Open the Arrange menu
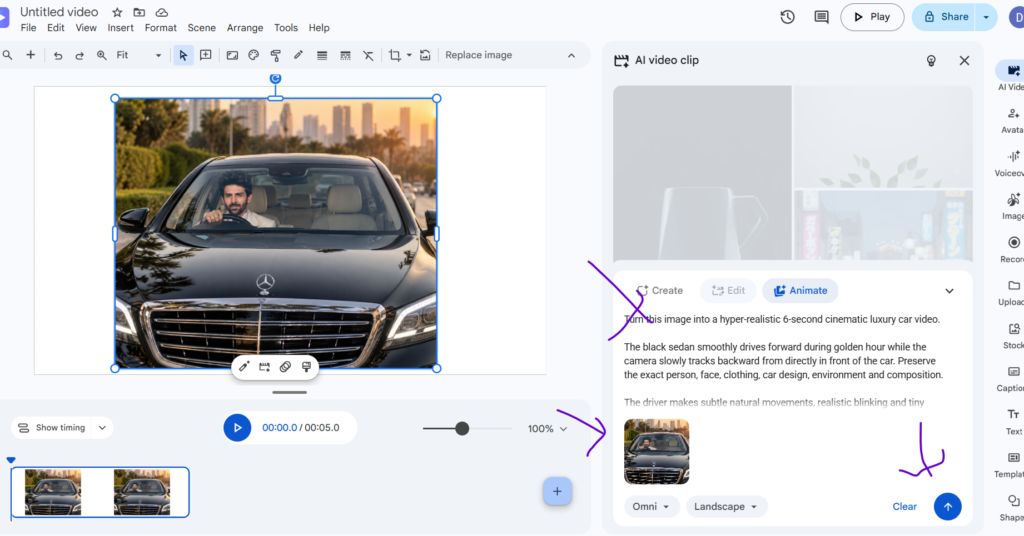 245,28
